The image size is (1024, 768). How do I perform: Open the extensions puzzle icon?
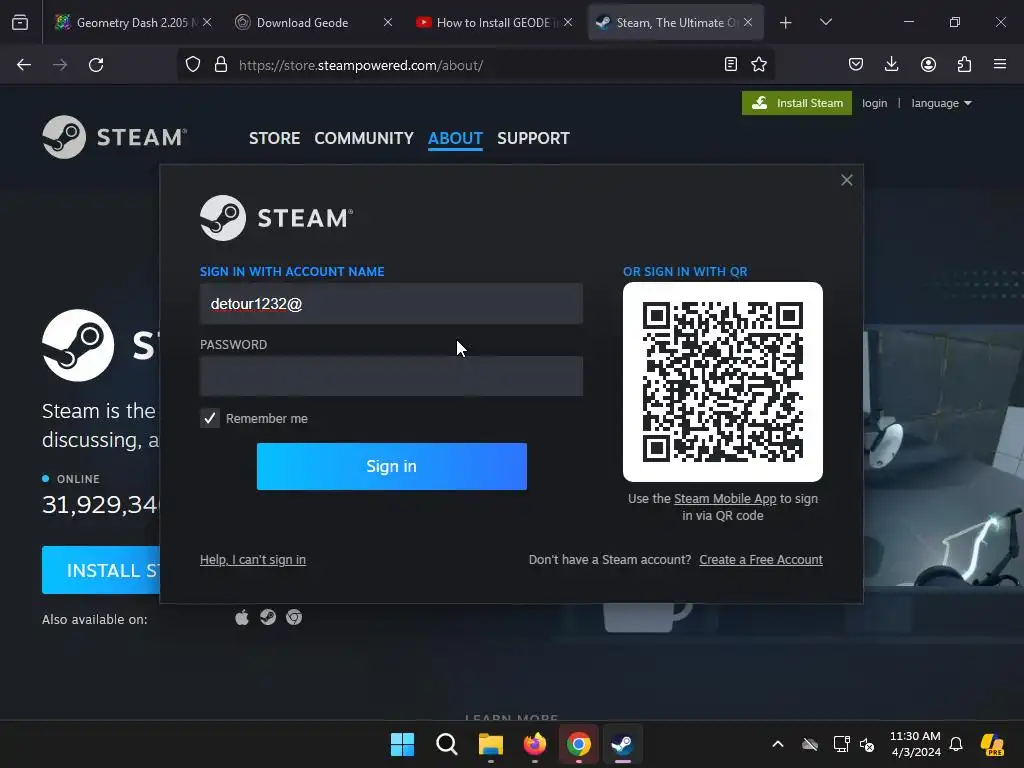pyautogui.click(x=964, y=64)
